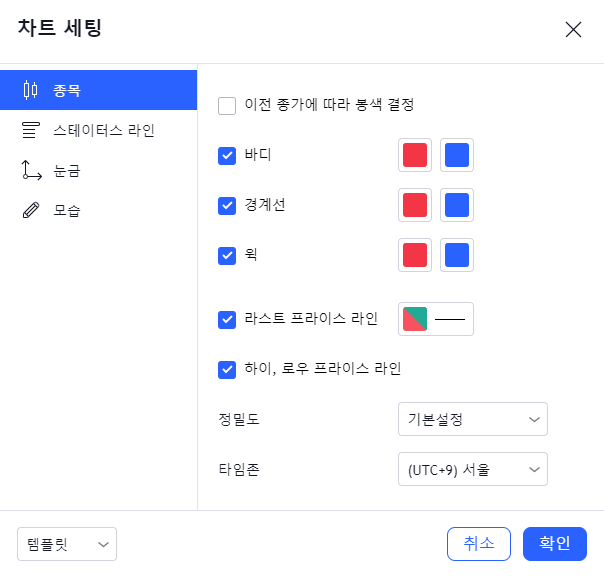This screenshot has width=604, height=576.
Task: Uncheck the 바디 checkbox
Action: coord(227,155)
